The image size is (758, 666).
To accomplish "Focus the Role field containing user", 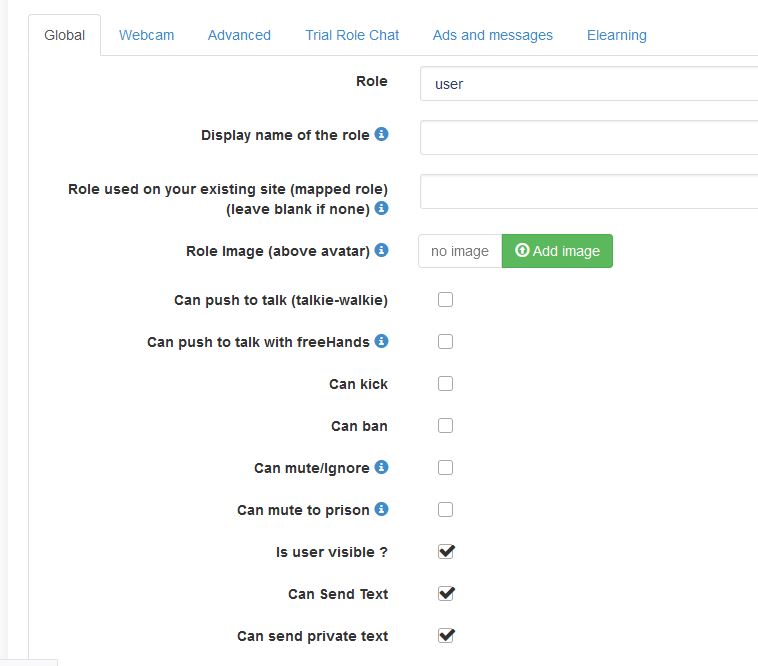I will pos(588,84).
